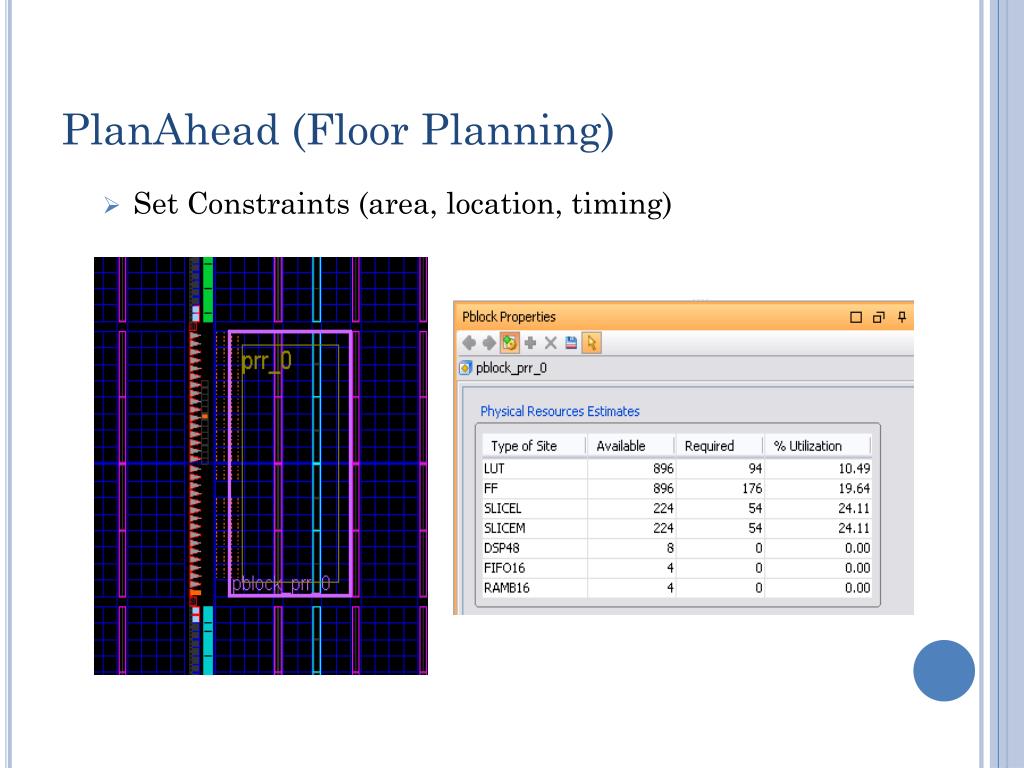The height and width of the screenshot is (768, 1024).
Task: Click the gray X delete icon
Action: pyautogui.click(x=551, y=342)
